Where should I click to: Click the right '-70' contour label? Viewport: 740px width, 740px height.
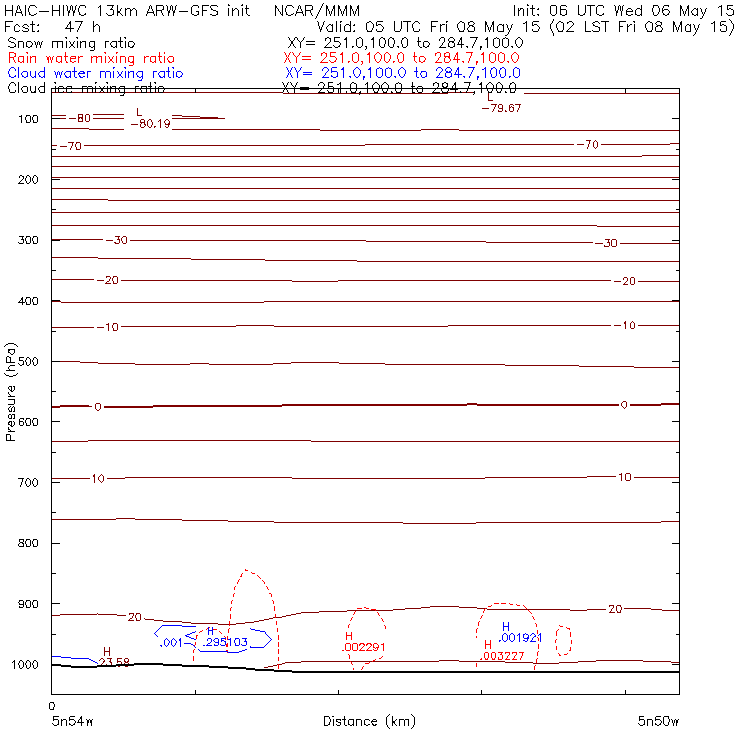tap(588, 145)
